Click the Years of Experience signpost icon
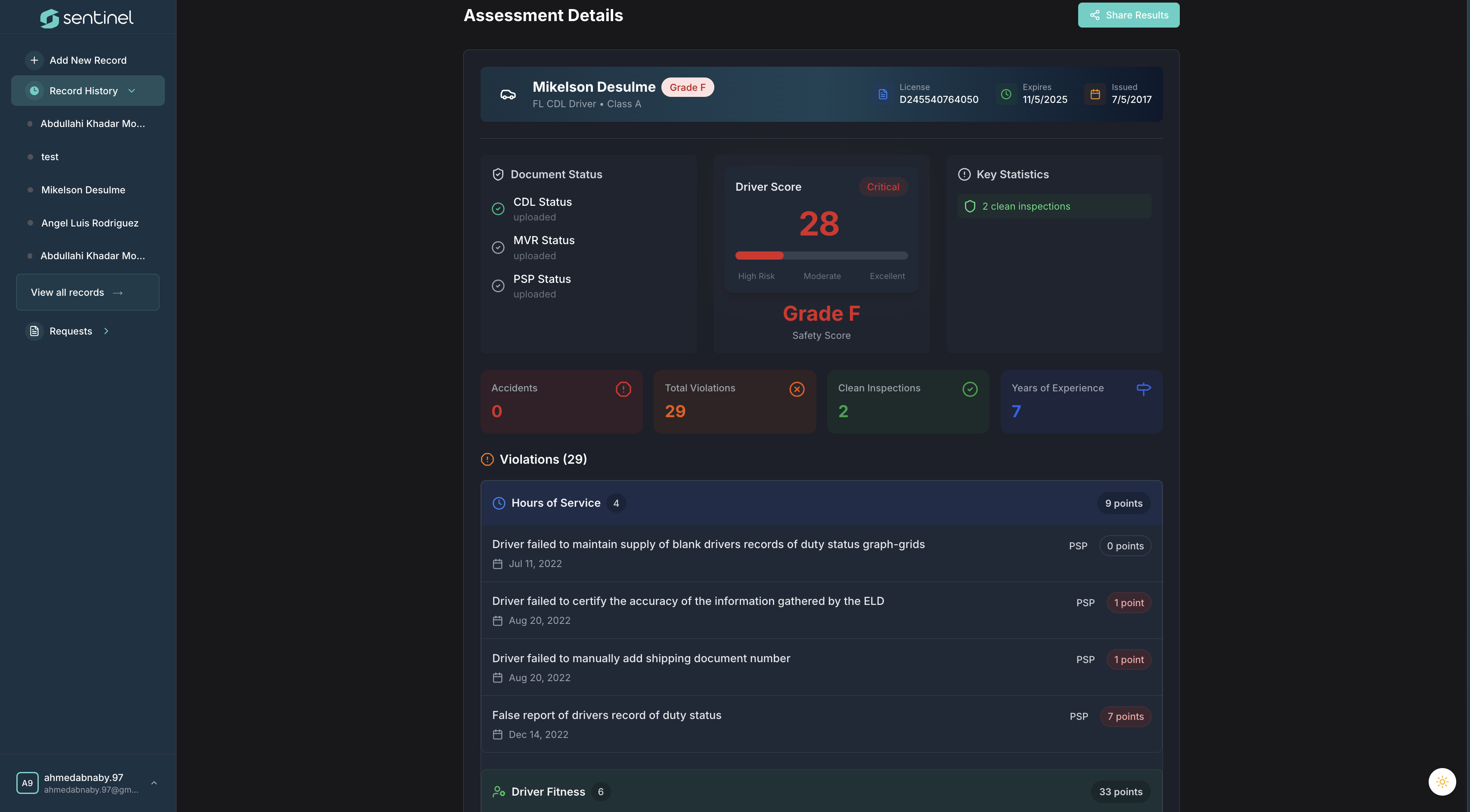 click(x=1143, y=389)
